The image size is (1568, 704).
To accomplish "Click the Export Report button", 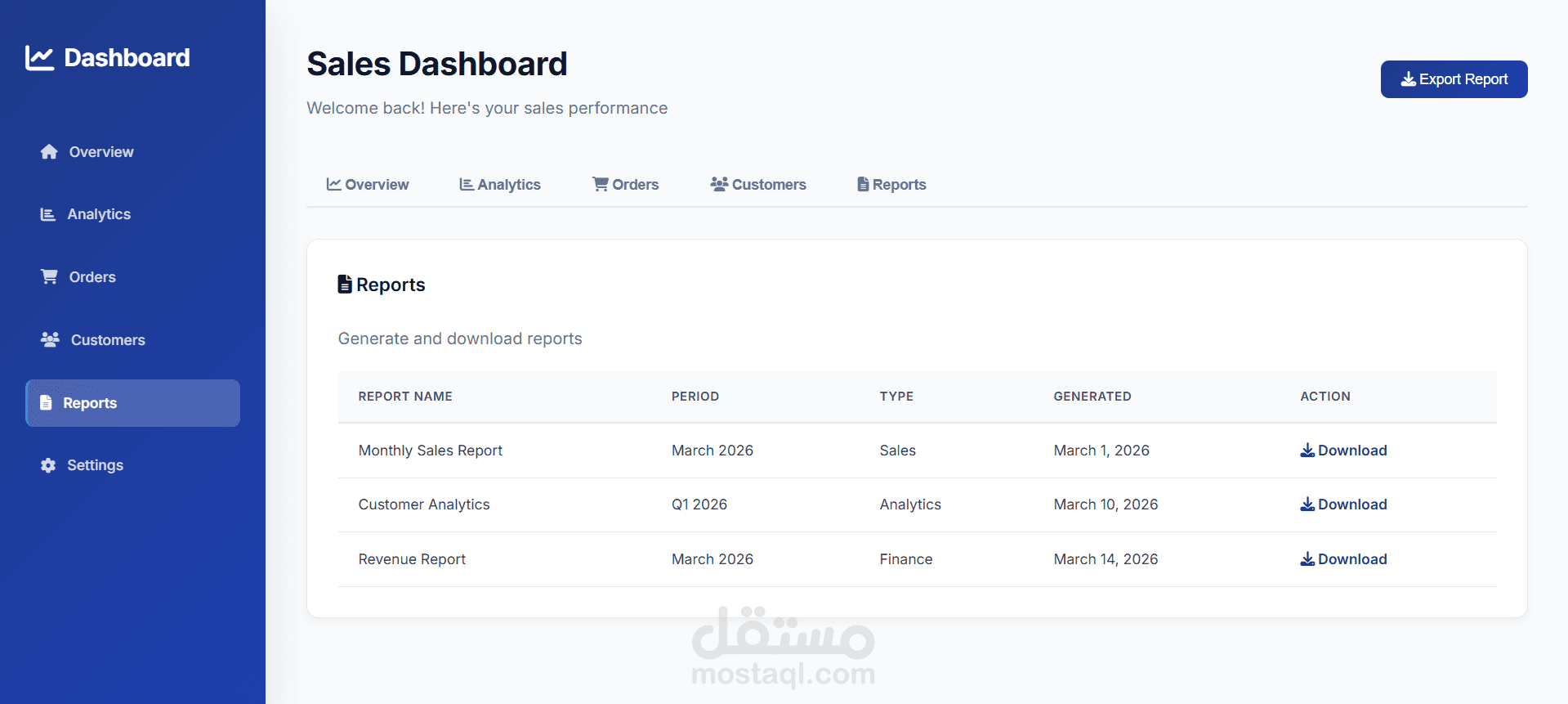I will click(x=1454, y=79).
